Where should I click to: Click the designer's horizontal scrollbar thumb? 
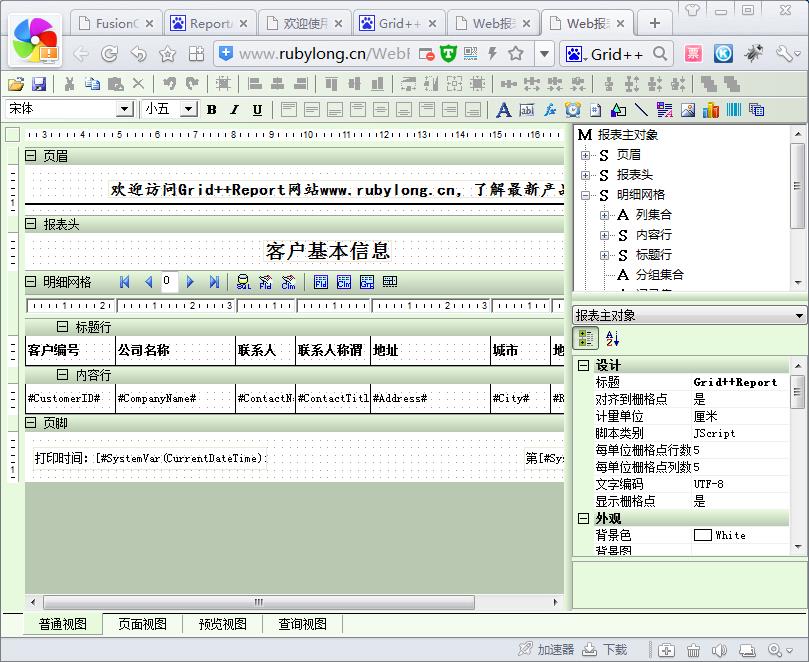(x=259, y=602)
